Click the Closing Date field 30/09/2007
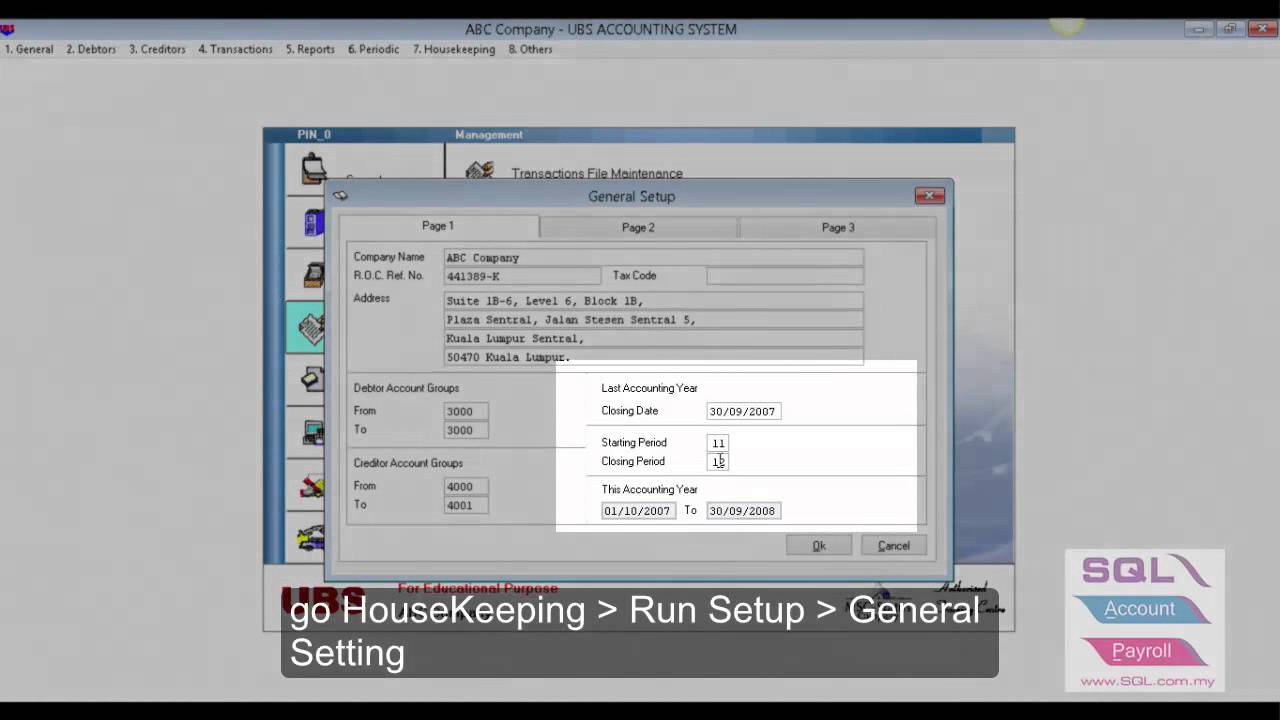 (743, 411)
